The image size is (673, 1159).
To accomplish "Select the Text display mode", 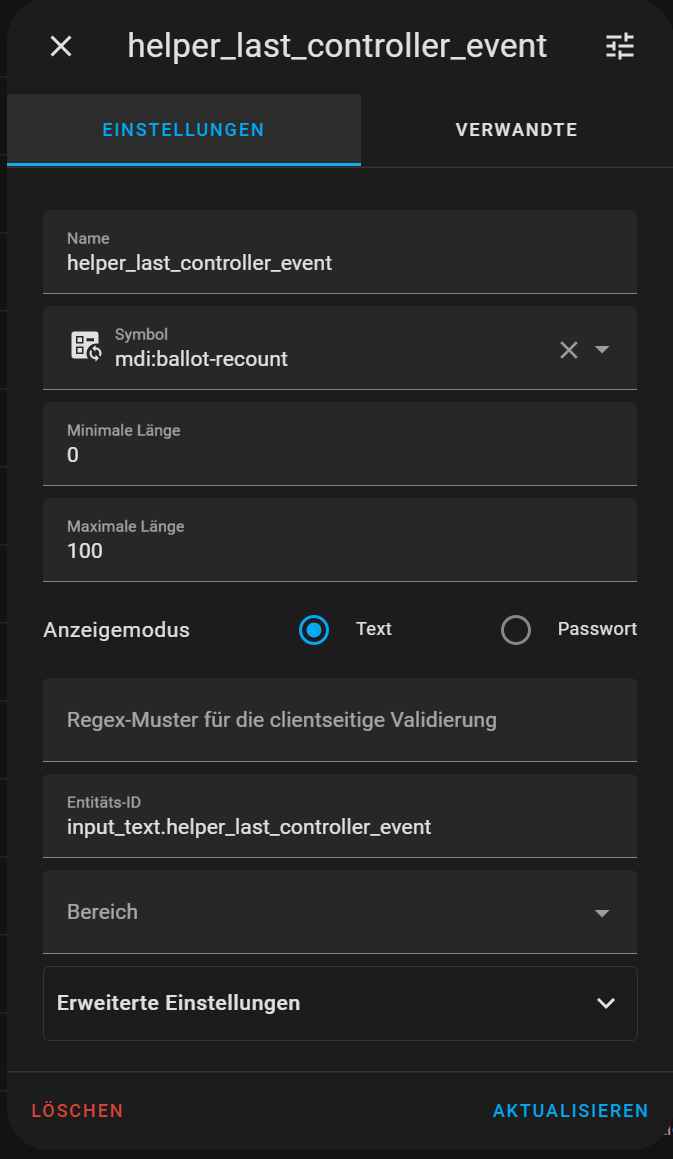I will point(314,630).
